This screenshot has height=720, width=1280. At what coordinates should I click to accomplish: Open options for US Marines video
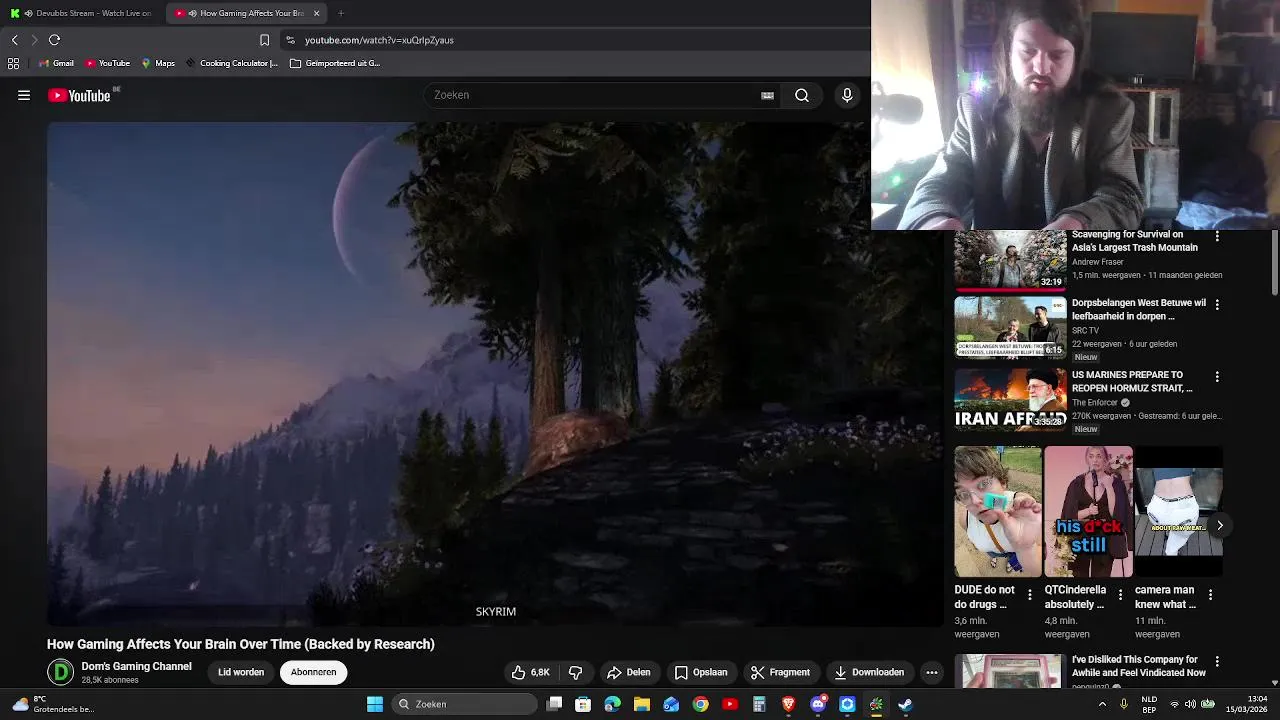(1217, 377)
